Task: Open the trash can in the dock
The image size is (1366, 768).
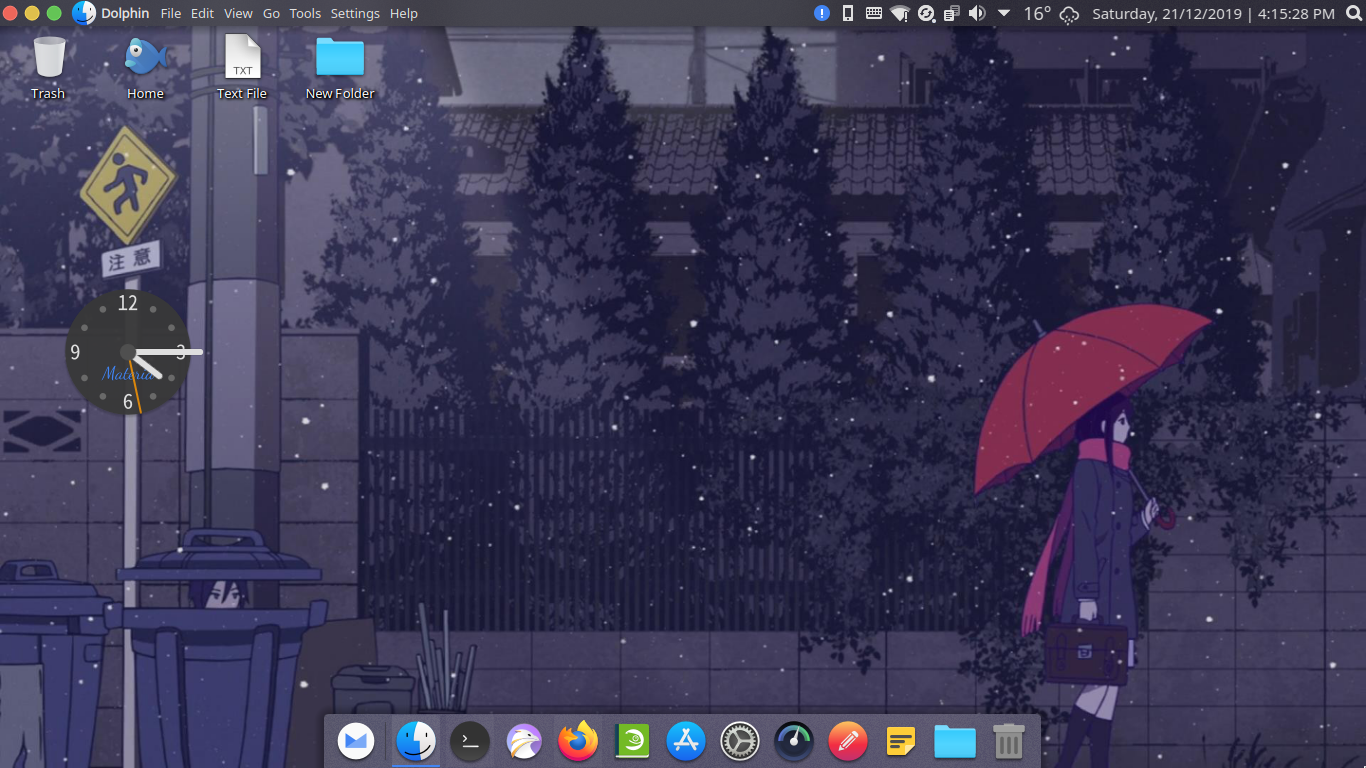Action: (x=1008, y=741)
